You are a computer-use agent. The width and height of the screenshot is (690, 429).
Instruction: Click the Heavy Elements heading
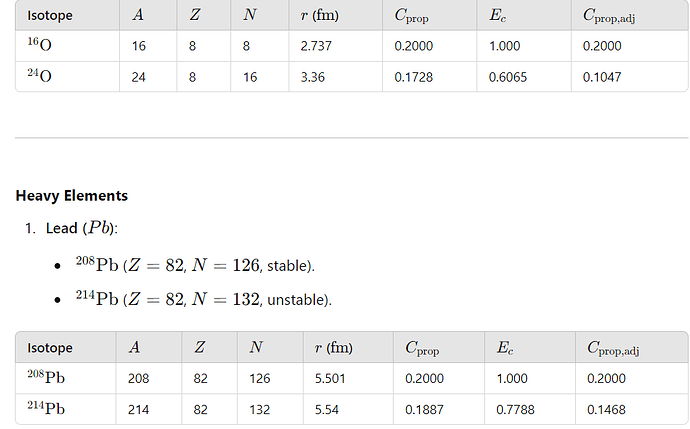[x=72, y=195]
